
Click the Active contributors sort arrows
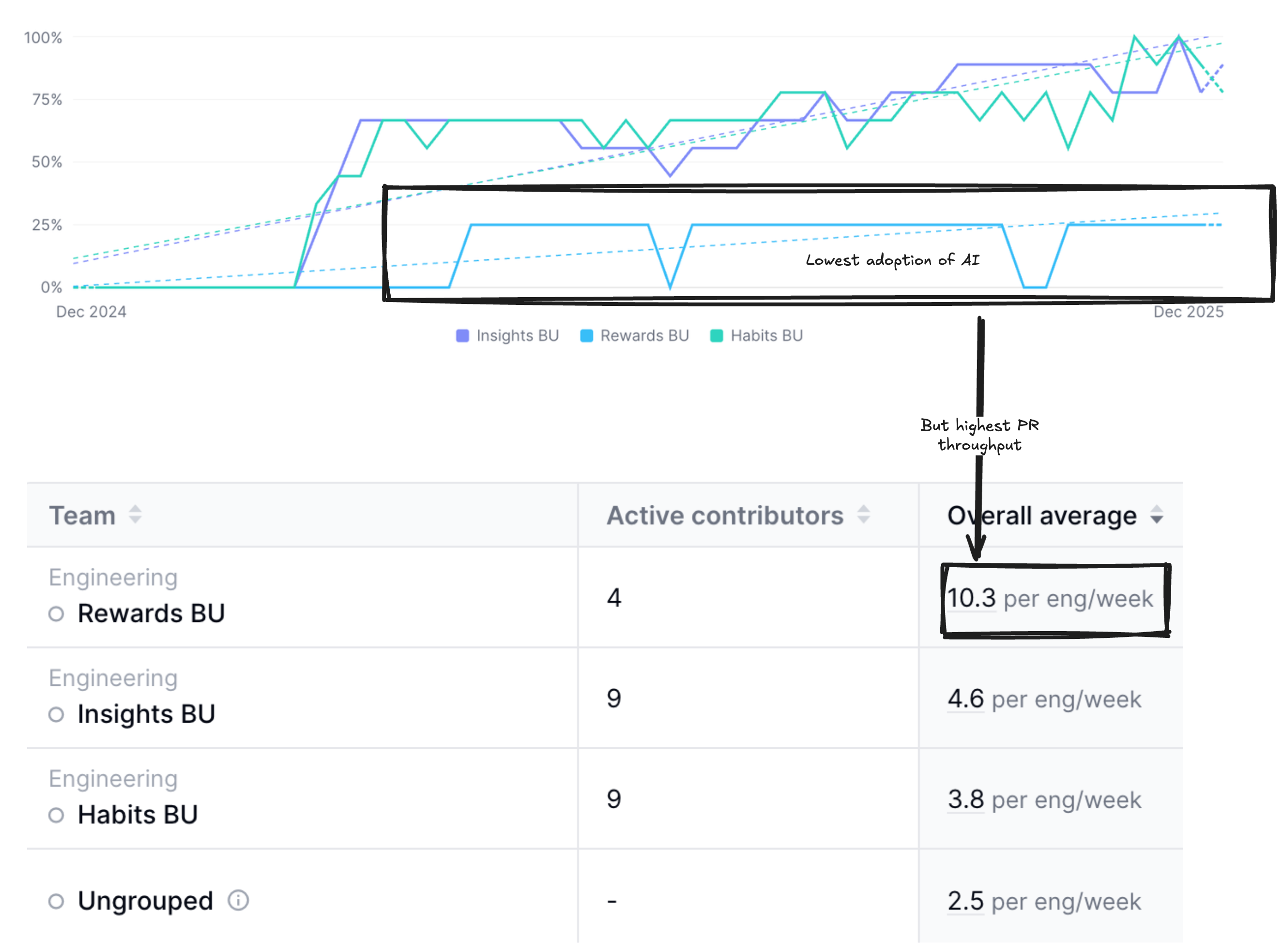pyautogui.click(x=863, y=514)
